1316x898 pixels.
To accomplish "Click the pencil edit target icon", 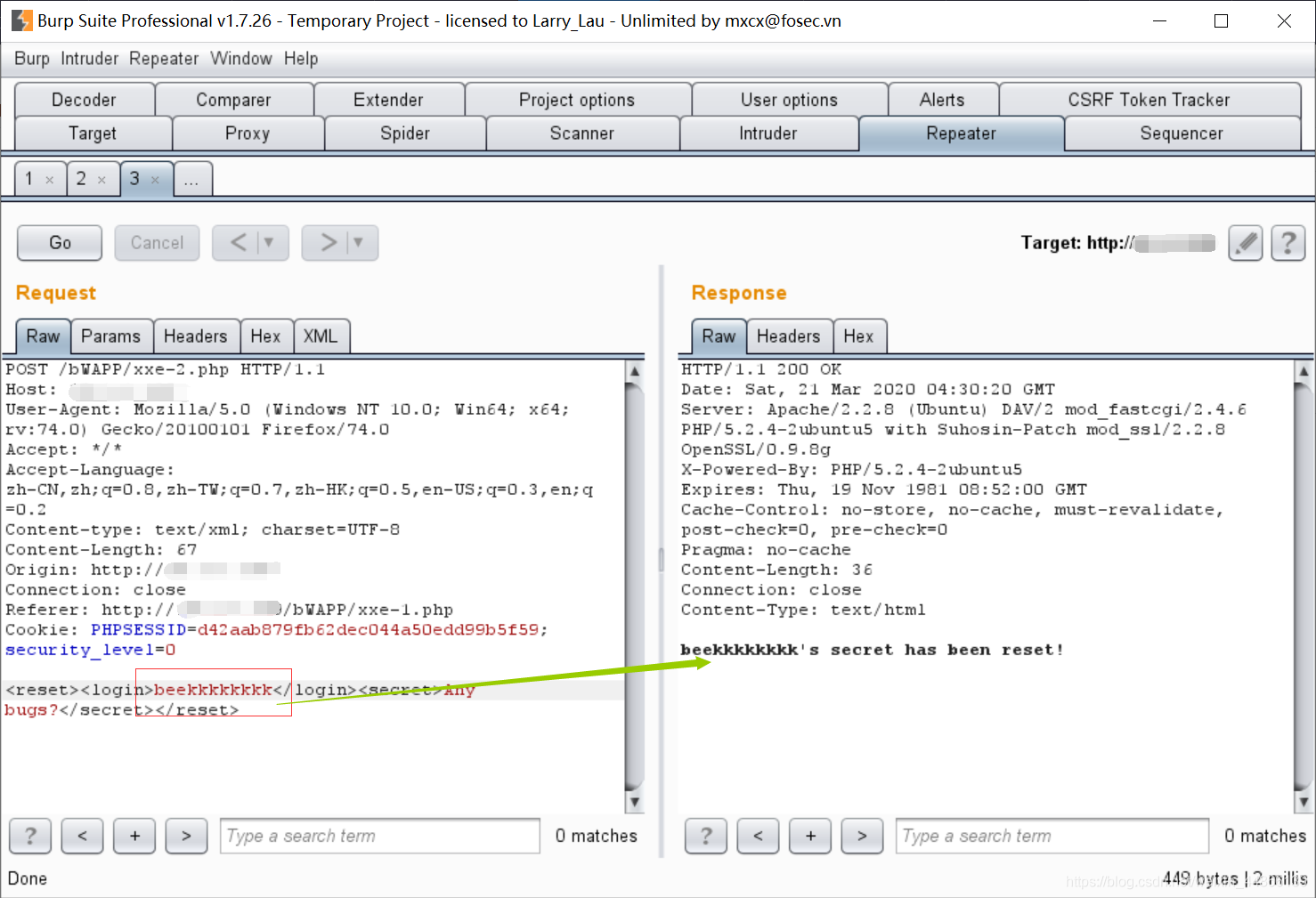I will click(1246, 242).
